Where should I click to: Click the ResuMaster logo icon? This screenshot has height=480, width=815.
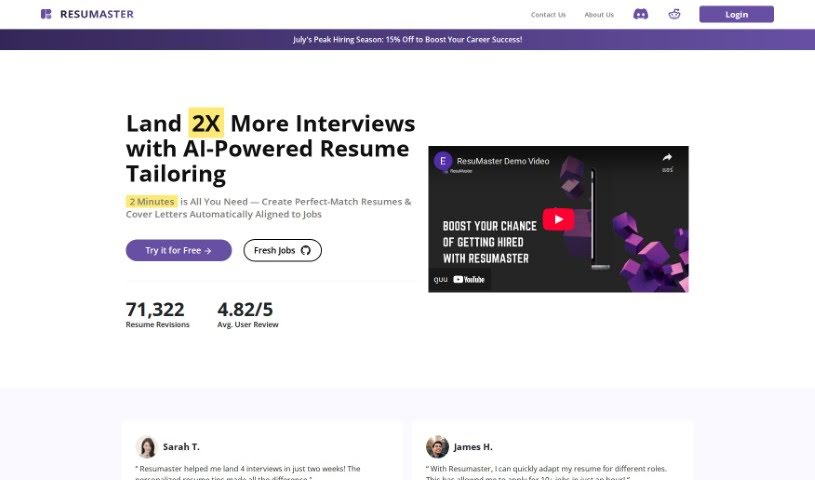click(46, 14)
